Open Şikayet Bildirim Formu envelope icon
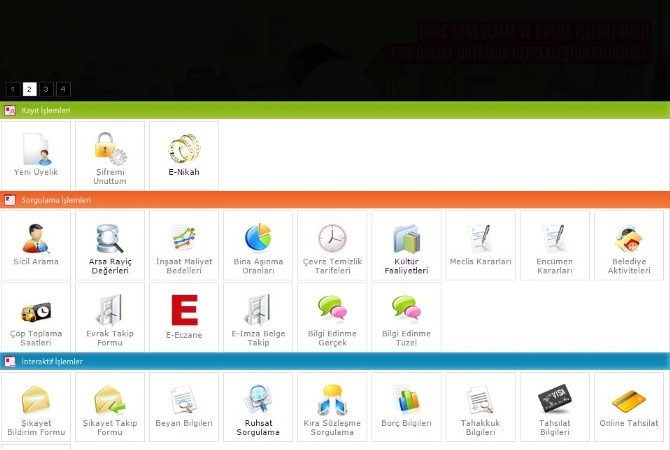 (36, 399)
